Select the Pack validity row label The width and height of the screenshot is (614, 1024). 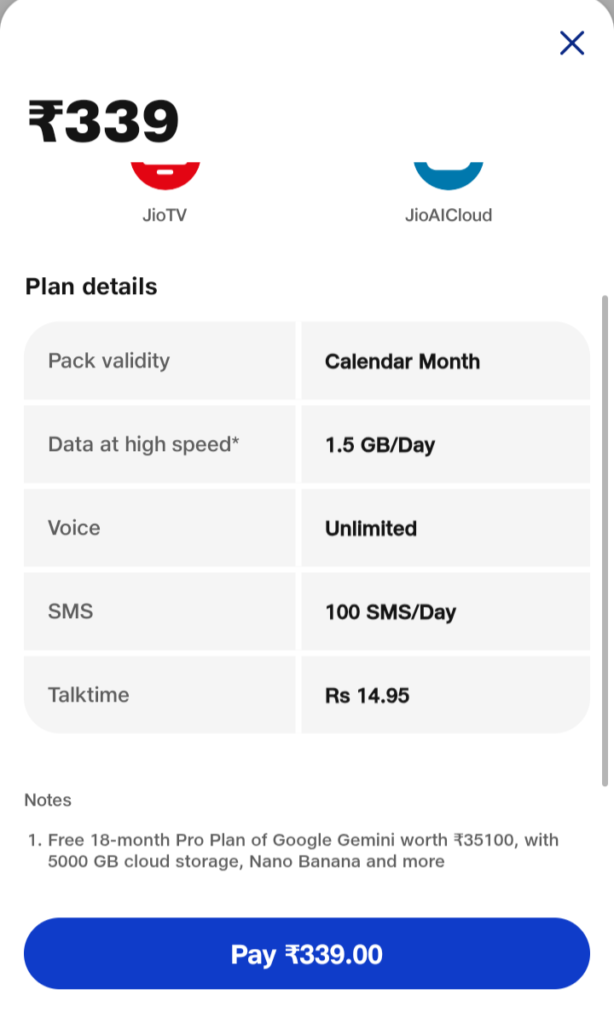pyautogui.click(x=109, y=361)
